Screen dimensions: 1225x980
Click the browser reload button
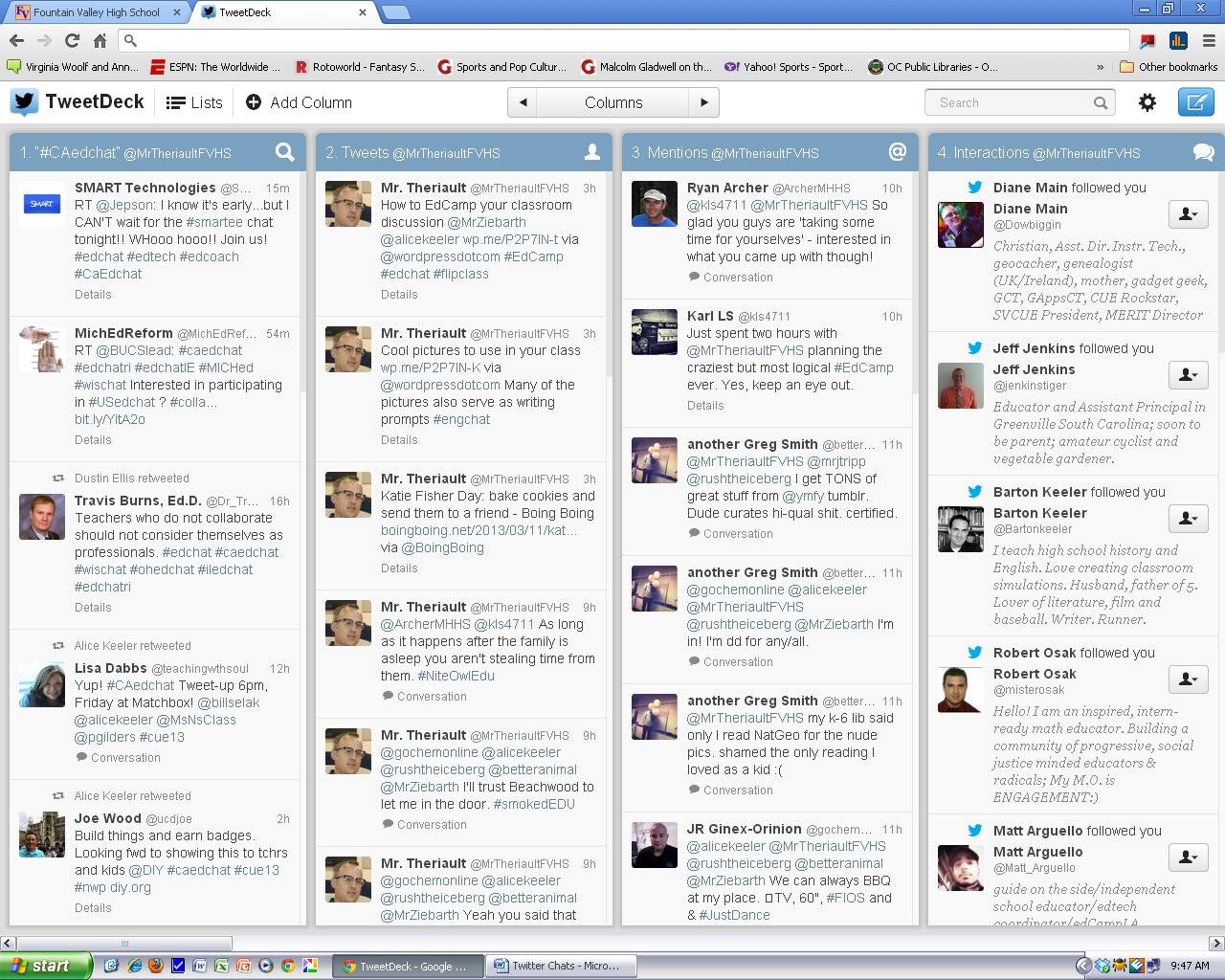click(x=72, y=40)
